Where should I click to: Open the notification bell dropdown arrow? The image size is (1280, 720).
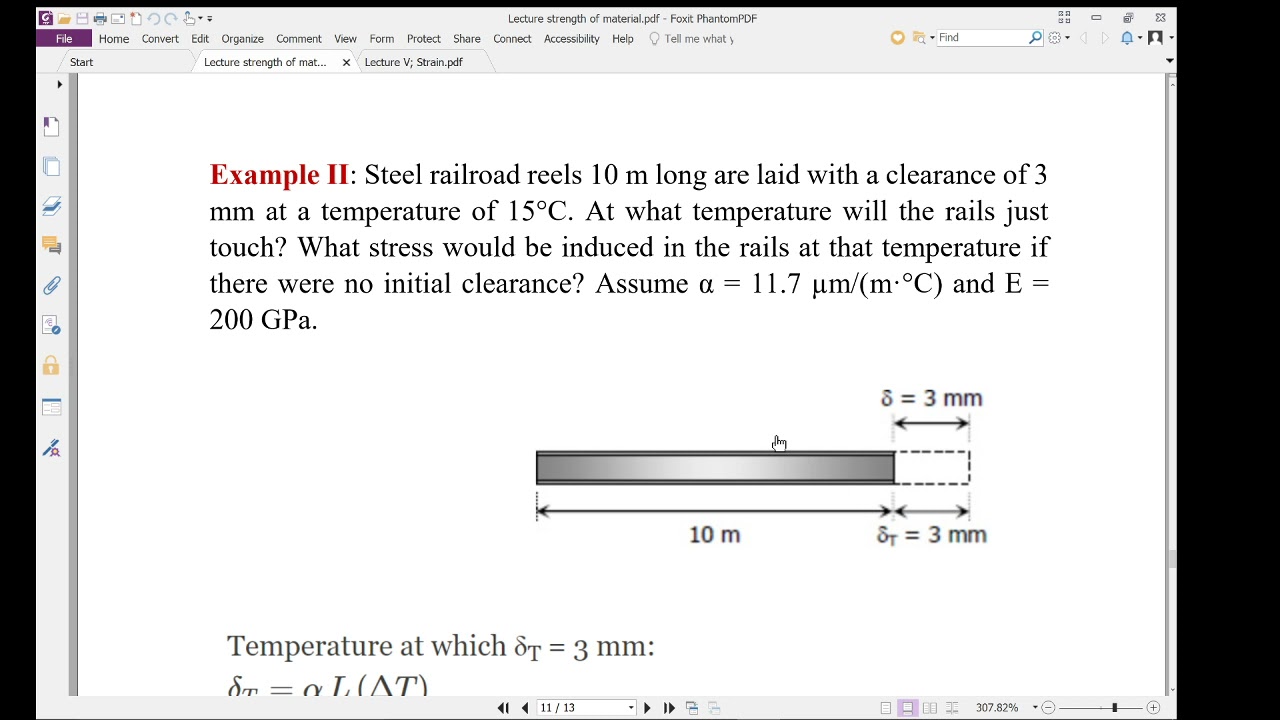pos(1139,38)
